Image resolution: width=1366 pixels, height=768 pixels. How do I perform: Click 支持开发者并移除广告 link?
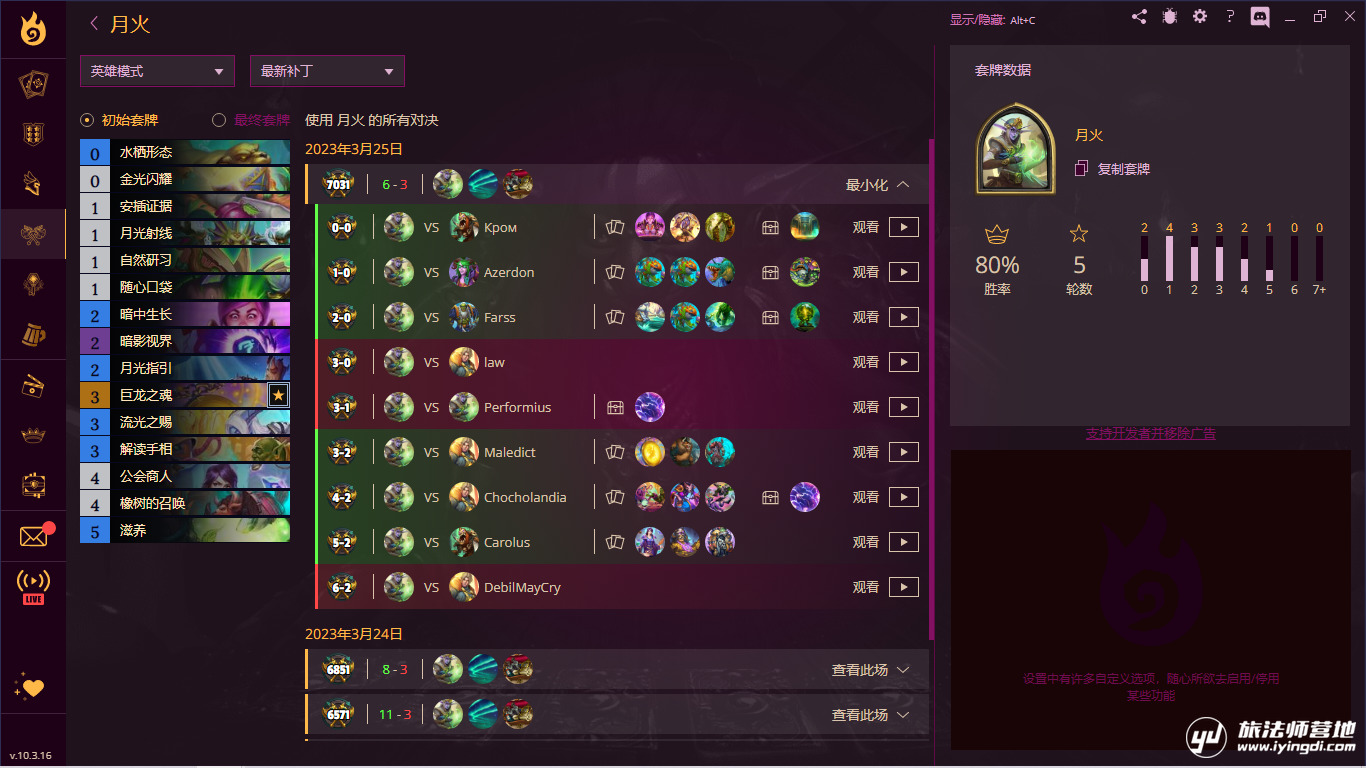point(1150,434)
